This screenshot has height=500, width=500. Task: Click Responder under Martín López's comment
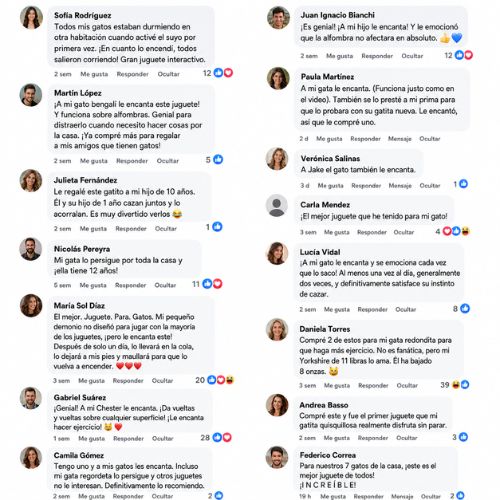pos(132,161)
